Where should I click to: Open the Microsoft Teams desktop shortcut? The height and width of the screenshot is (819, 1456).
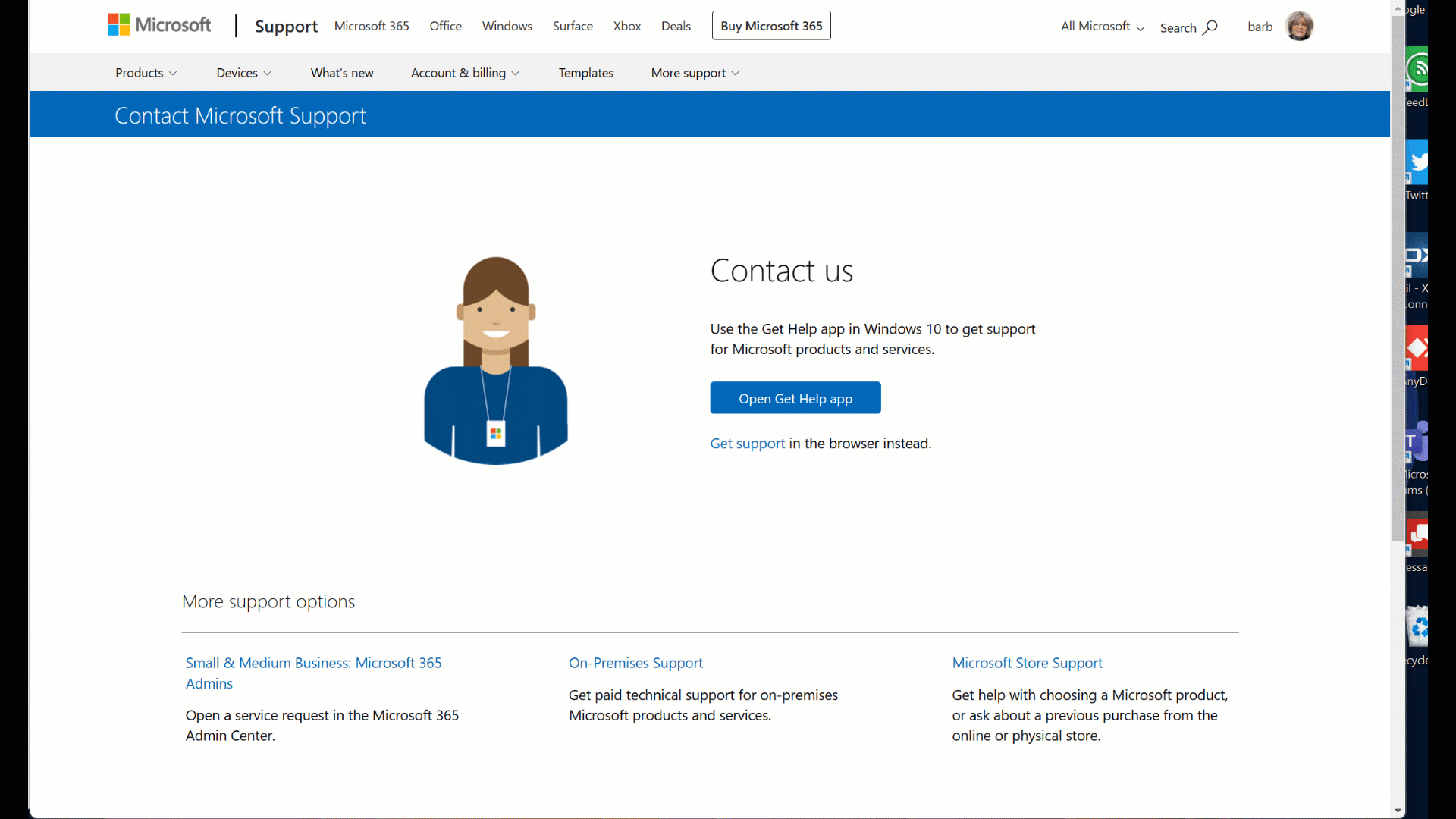pos(1417,442)
